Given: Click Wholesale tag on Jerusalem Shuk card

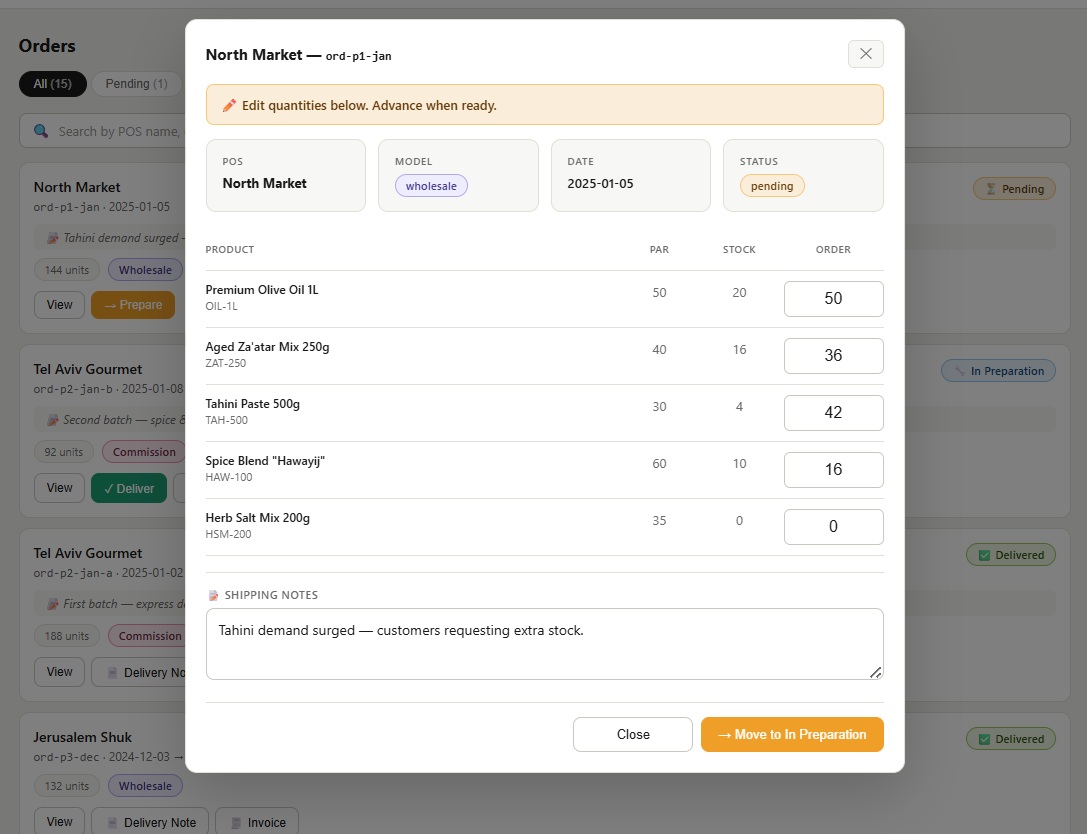Looking at the screenshot, I should tap(145, 786).
